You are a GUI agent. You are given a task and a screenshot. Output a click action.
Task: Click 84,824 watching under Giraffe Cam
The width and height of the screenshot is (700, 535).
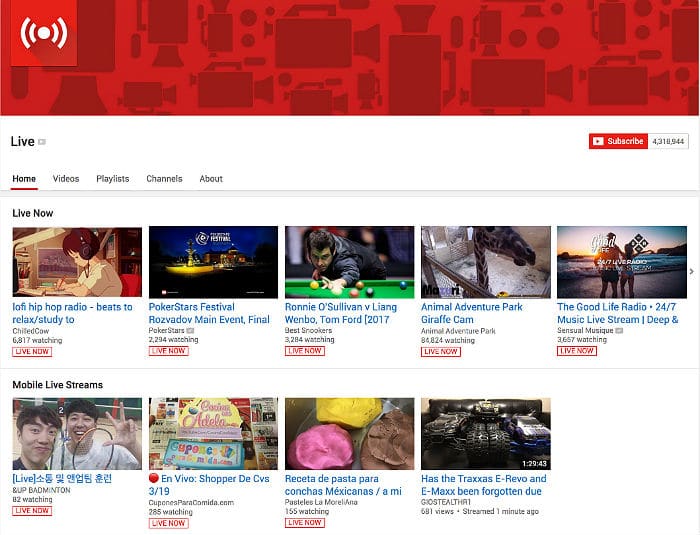[x=448, y=340]
